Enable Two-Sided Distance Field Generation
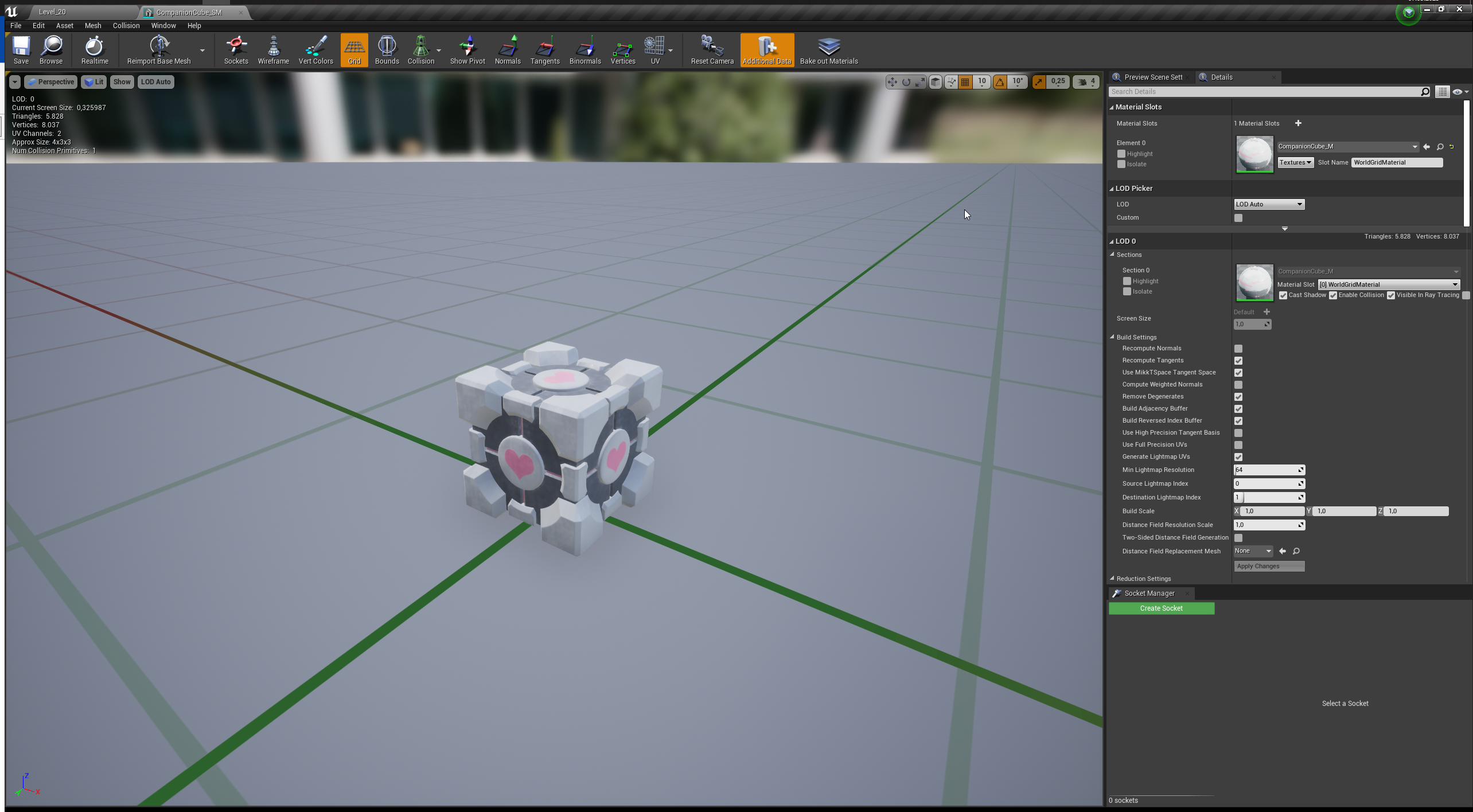 click(1238, 538)
